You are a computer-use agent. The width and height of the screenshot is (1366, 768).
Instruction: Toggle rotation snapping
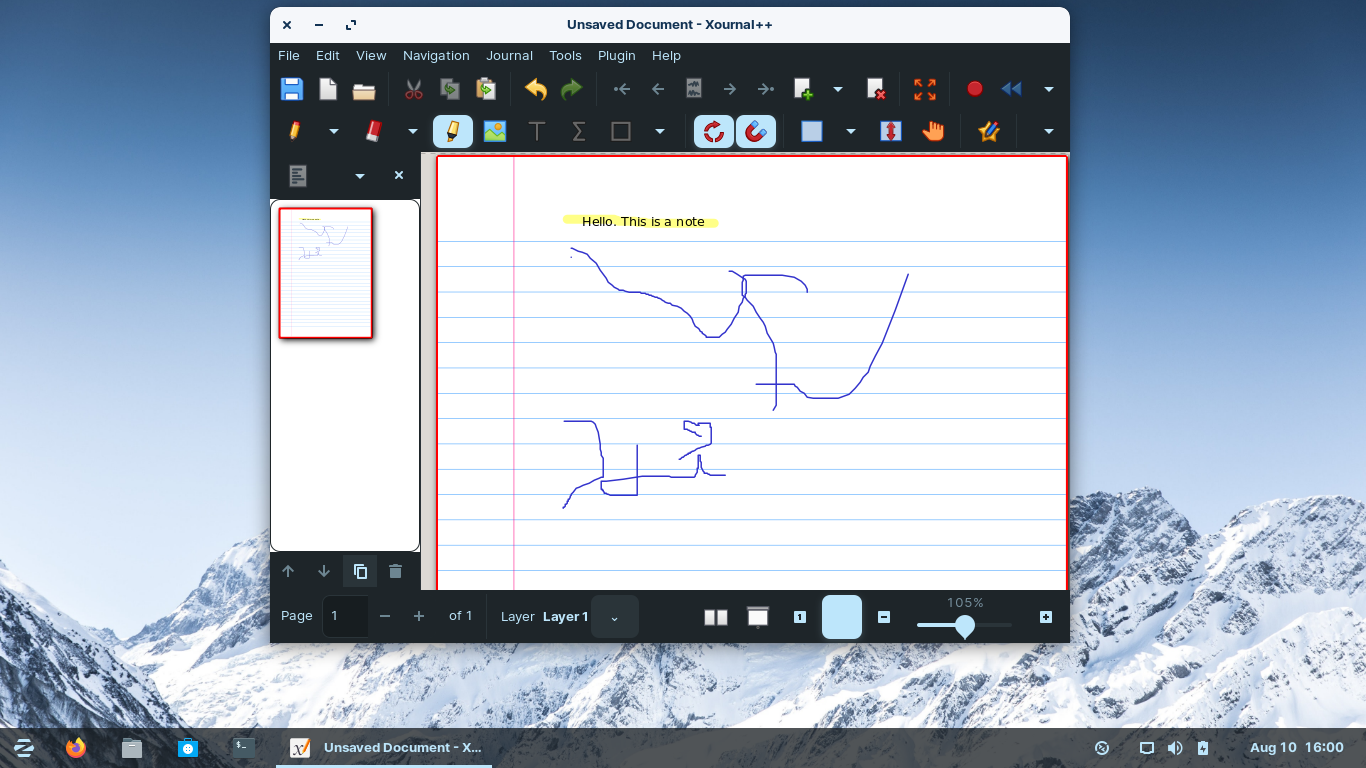click(x=714, y=131)
